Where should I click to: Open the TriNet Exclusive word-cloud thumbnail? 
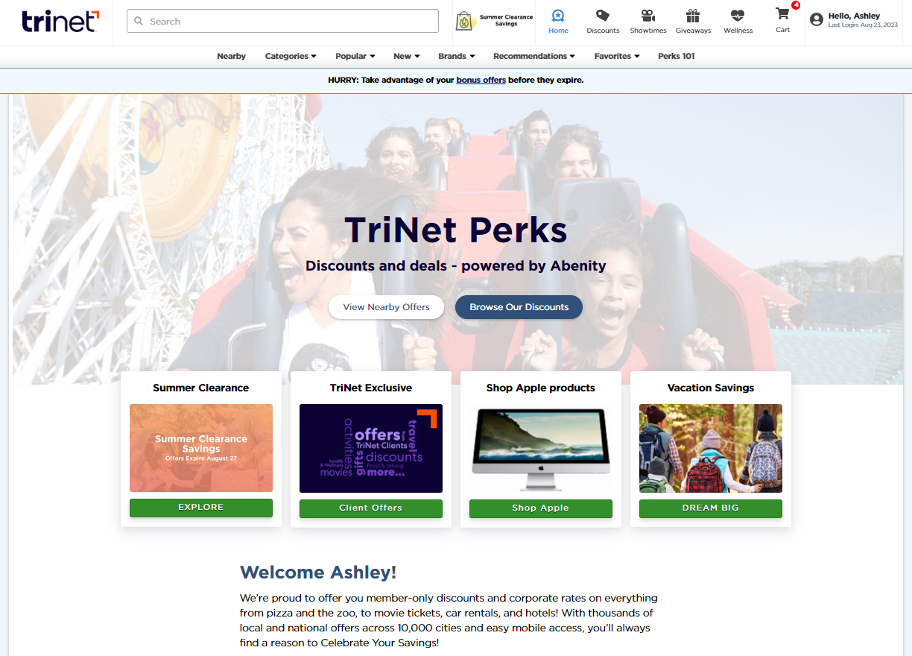(371, 448)
